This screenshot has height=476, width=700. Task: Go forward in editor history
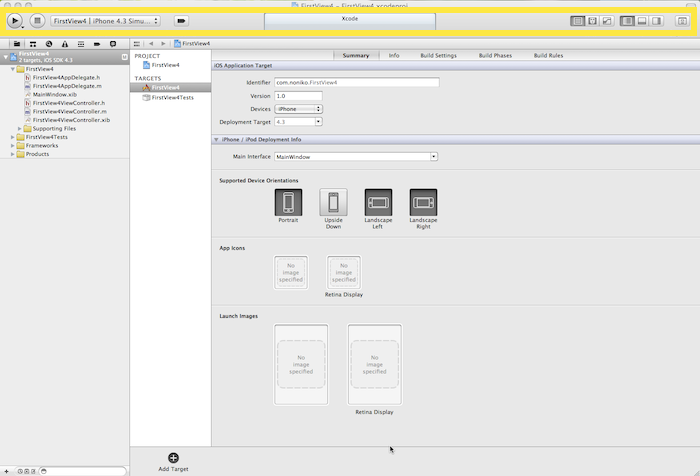tap(163, 44)
